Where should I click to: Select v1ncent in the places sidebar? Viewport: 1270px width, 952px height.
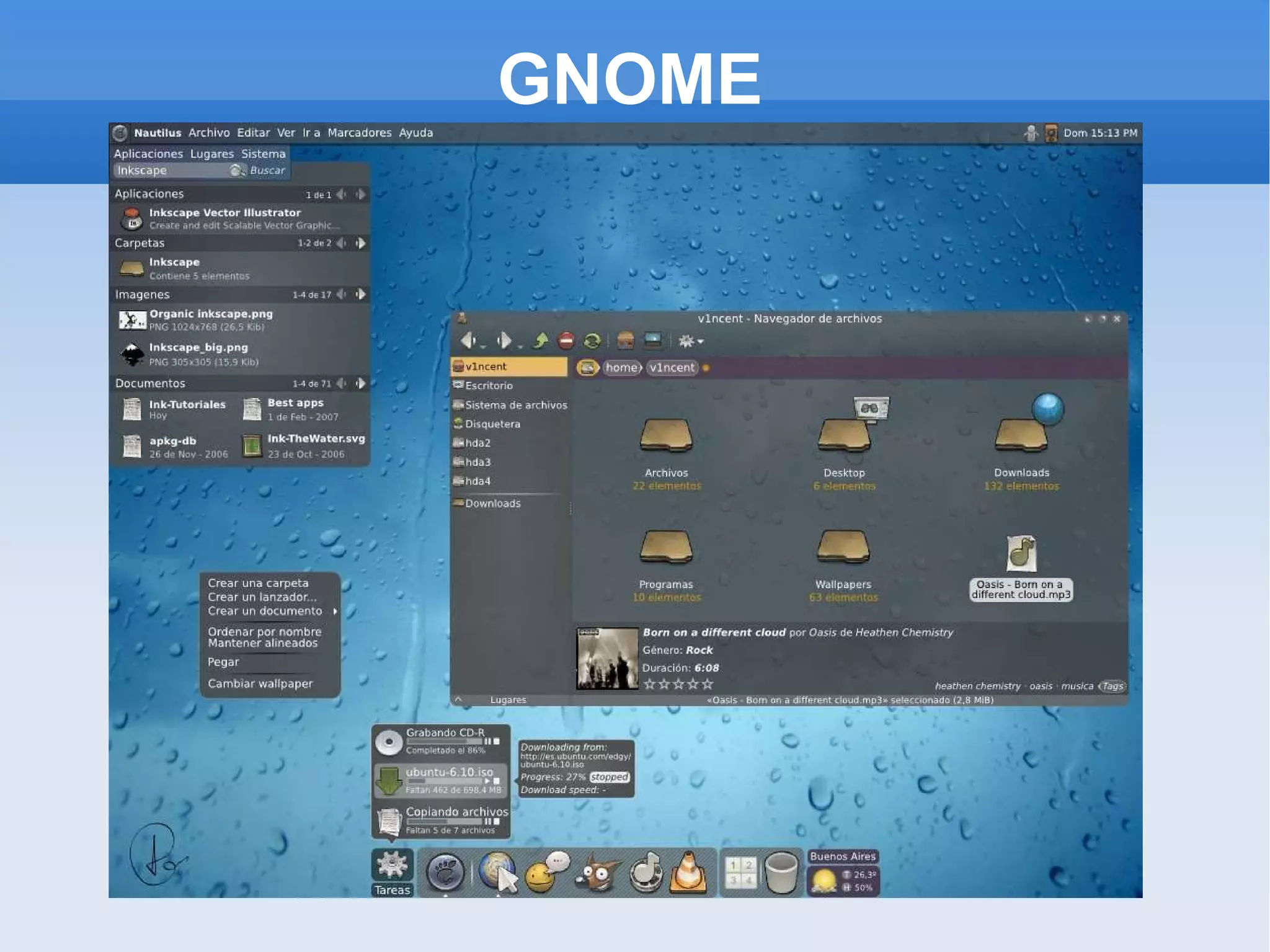509,367
